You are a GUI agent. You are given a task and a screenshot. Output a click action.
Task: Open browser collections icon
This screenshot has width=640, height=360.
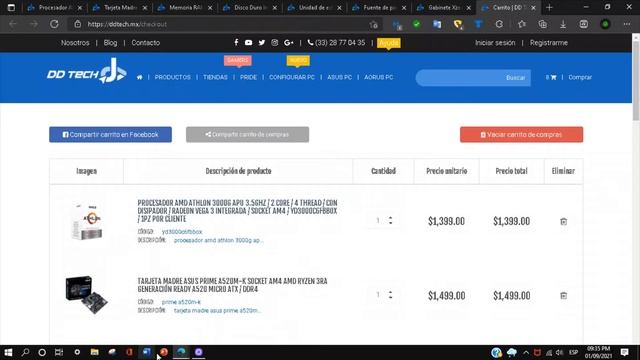542,24
